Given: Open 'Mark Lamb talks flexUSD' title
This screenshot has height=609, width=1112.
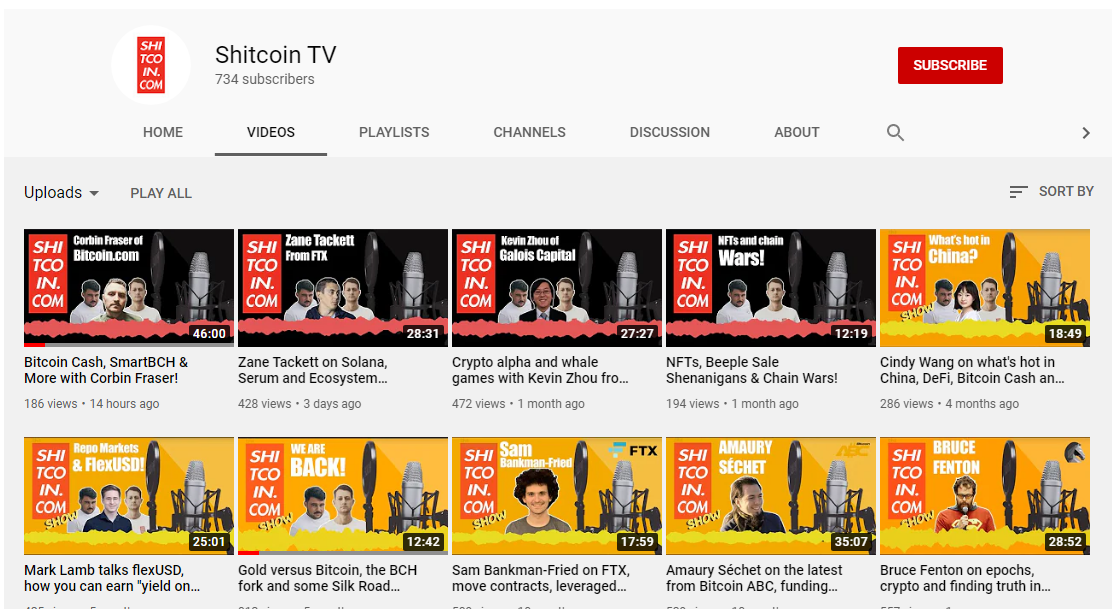Looking at the screenshot, I should 112,578.
